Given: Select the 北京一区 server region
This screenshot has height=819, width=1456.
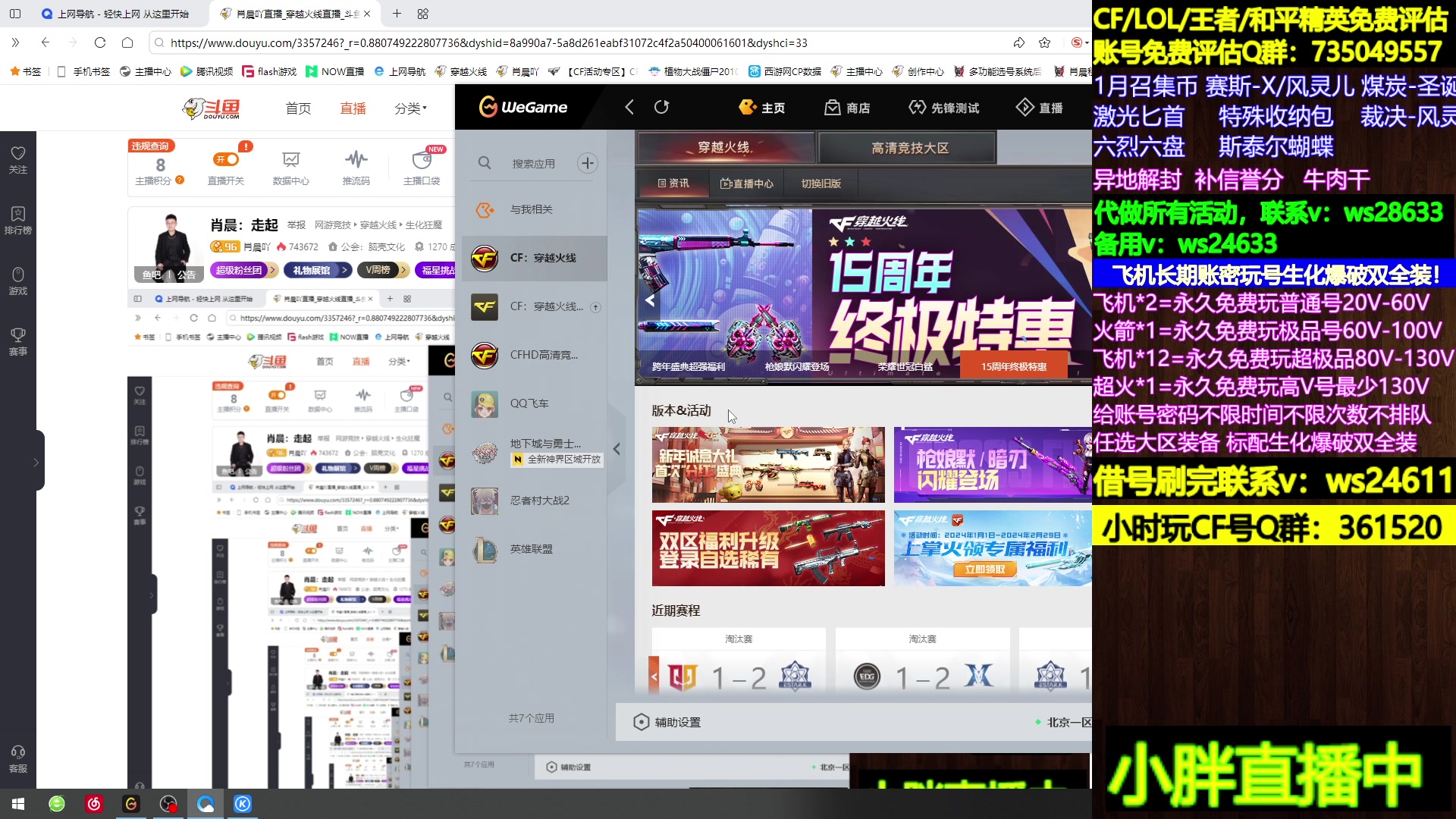Looking at the screenshot, I should coord(1064,723).
